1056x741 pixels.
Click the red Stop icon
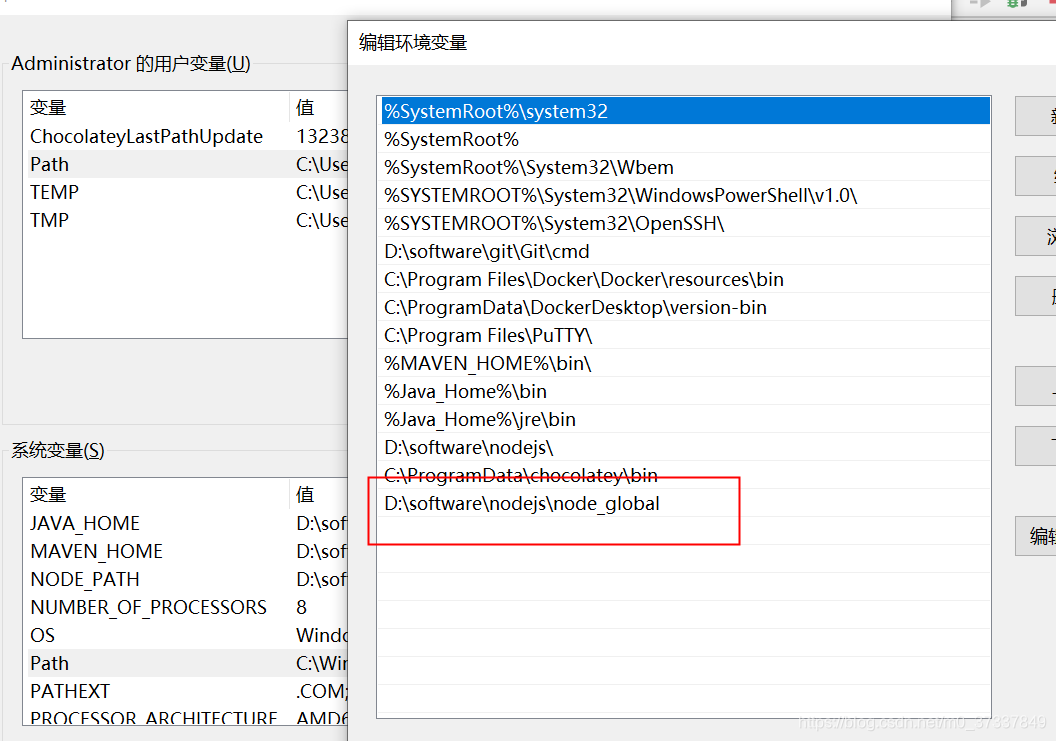click(1052, 3)
